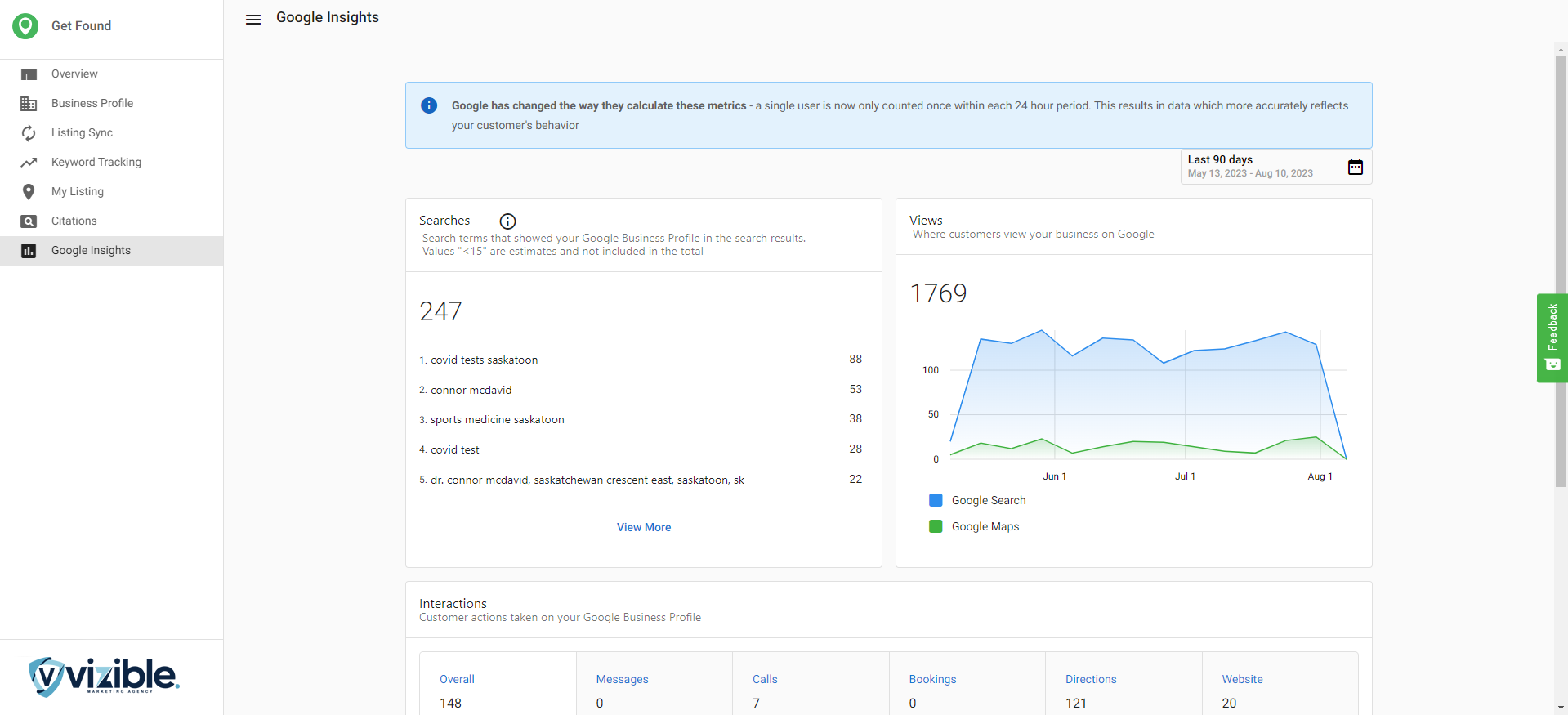
Task: Click the Get Found location pin logo
Action: (x=25, y=26)
